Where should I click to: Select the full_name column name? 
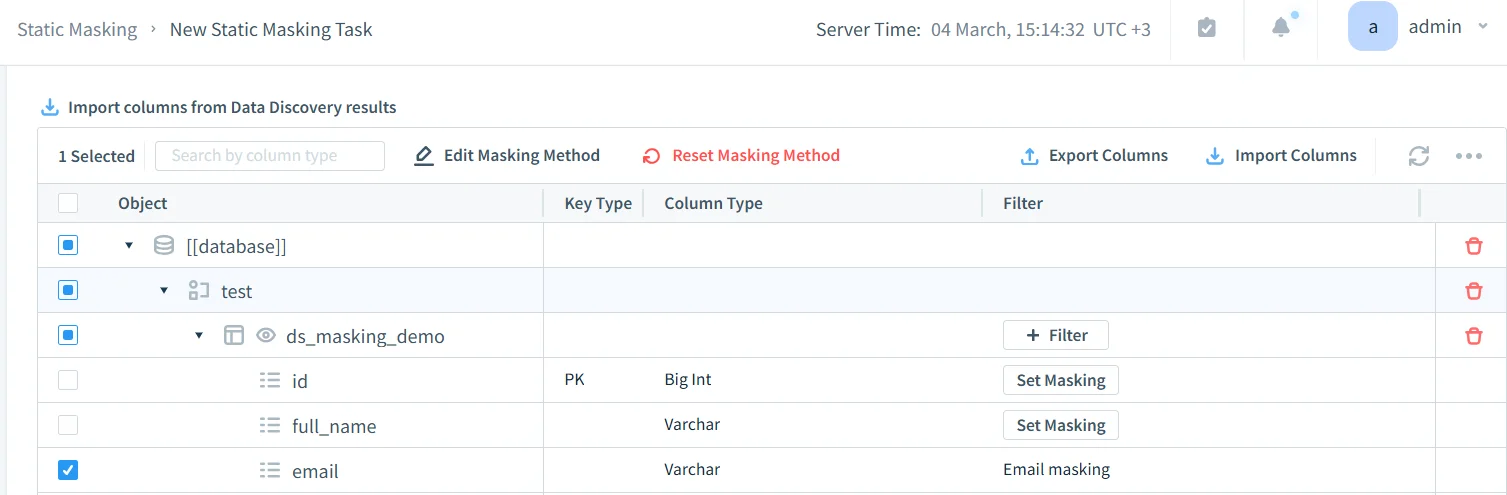tap(334, 426)
